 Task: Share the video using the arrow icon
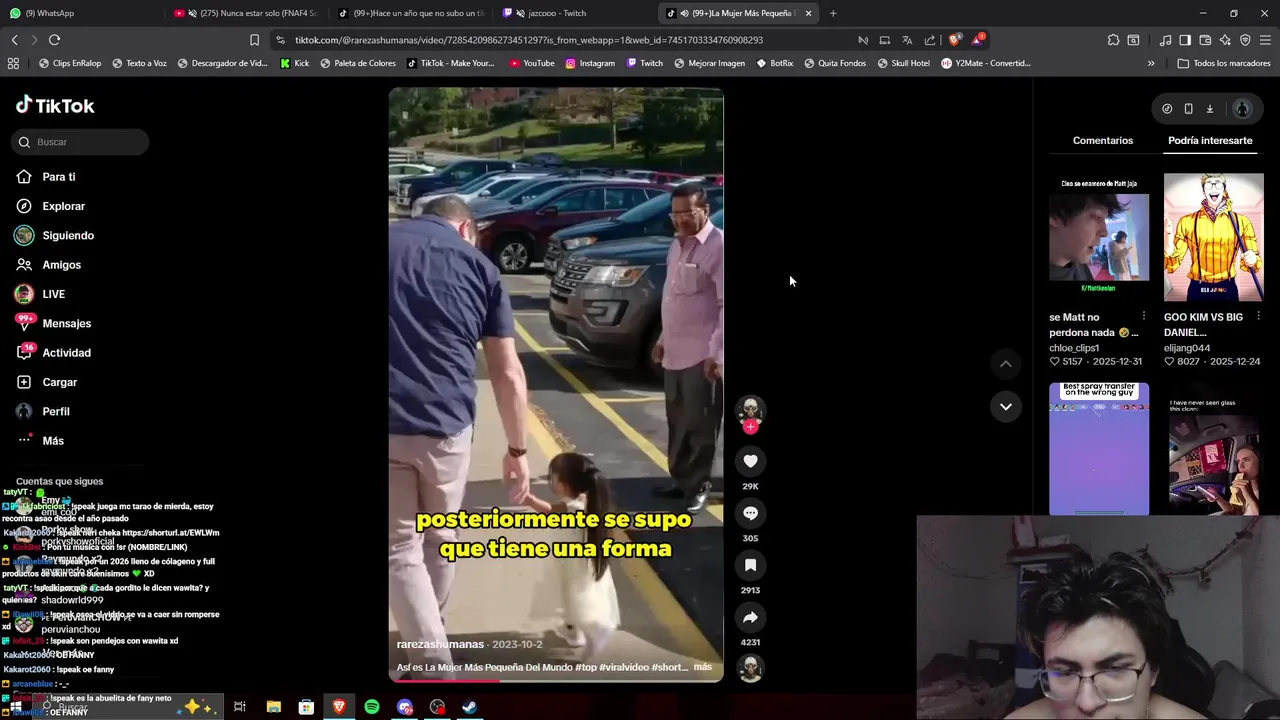pyautogui.click(x=750, y=617)
